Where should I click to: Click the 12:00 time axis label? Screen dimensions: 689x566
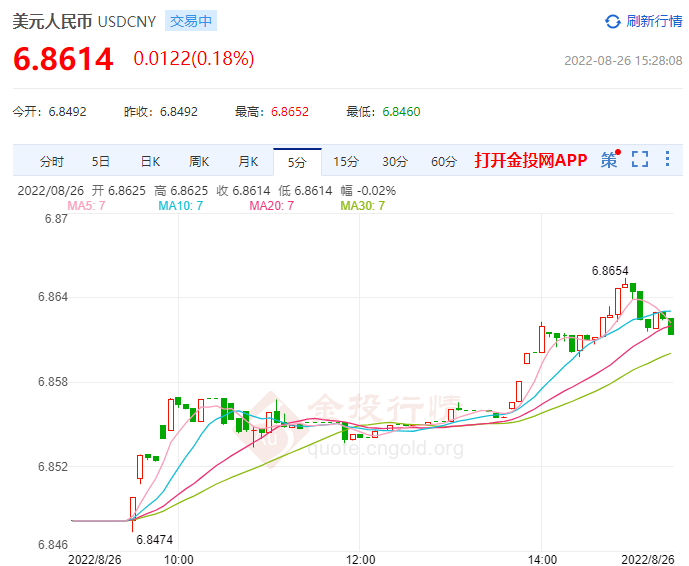360,559
